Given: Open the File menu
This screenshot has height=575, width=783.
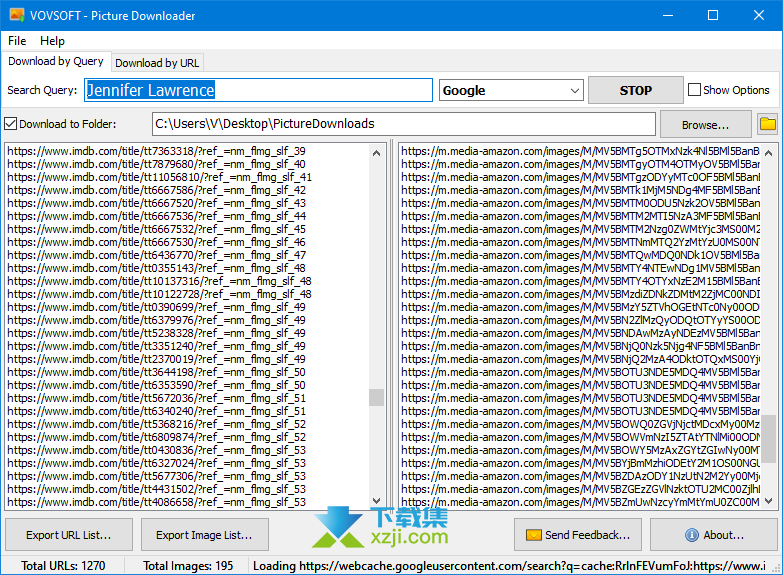Looking at the screenshot, I should tap(17, 40).
